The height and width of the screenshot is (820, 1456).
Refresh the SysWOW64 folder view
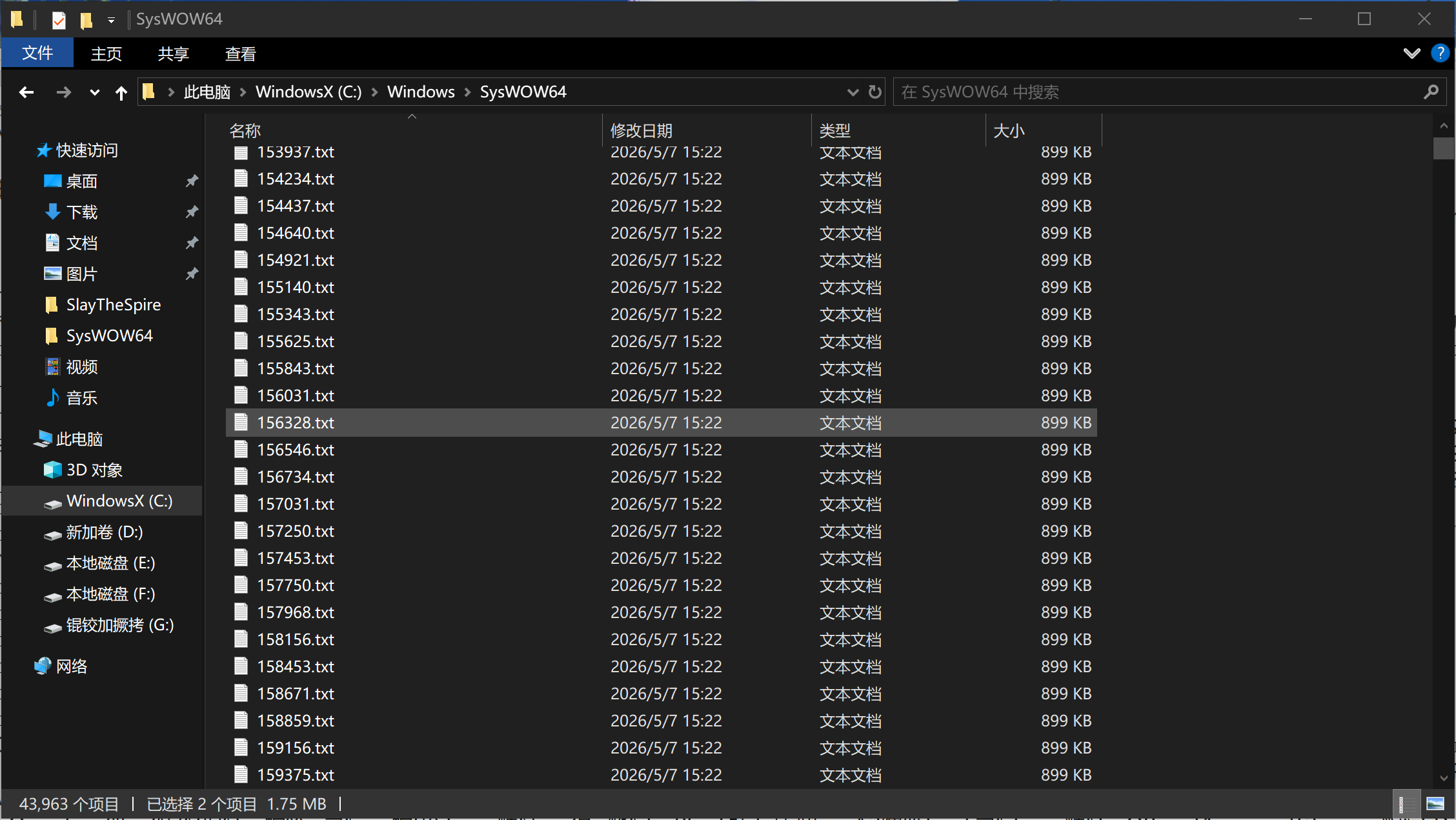(875, 92)
